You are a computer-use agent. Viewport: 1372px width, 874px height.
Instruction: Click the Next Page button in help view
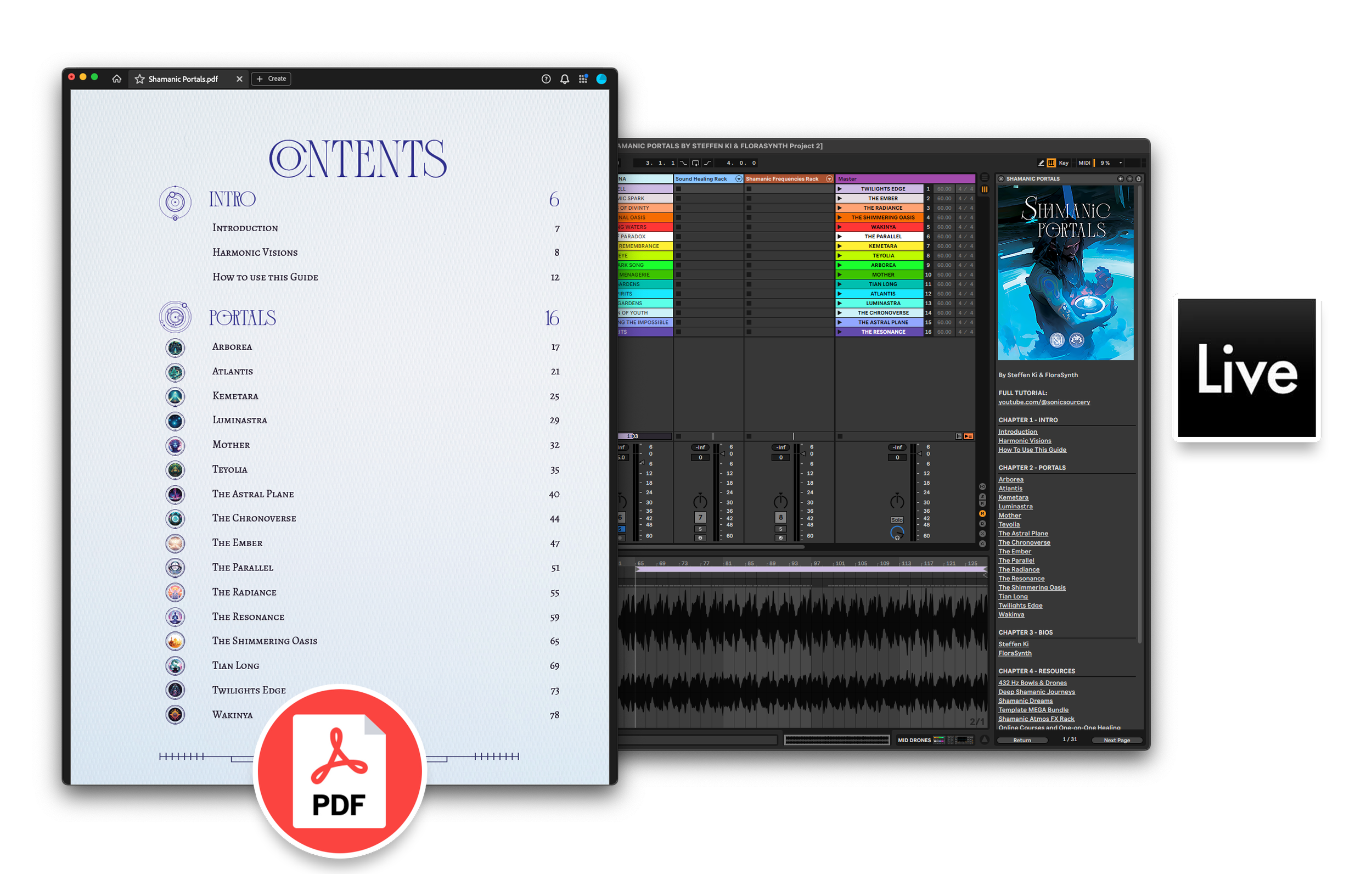coord(1116,740)
